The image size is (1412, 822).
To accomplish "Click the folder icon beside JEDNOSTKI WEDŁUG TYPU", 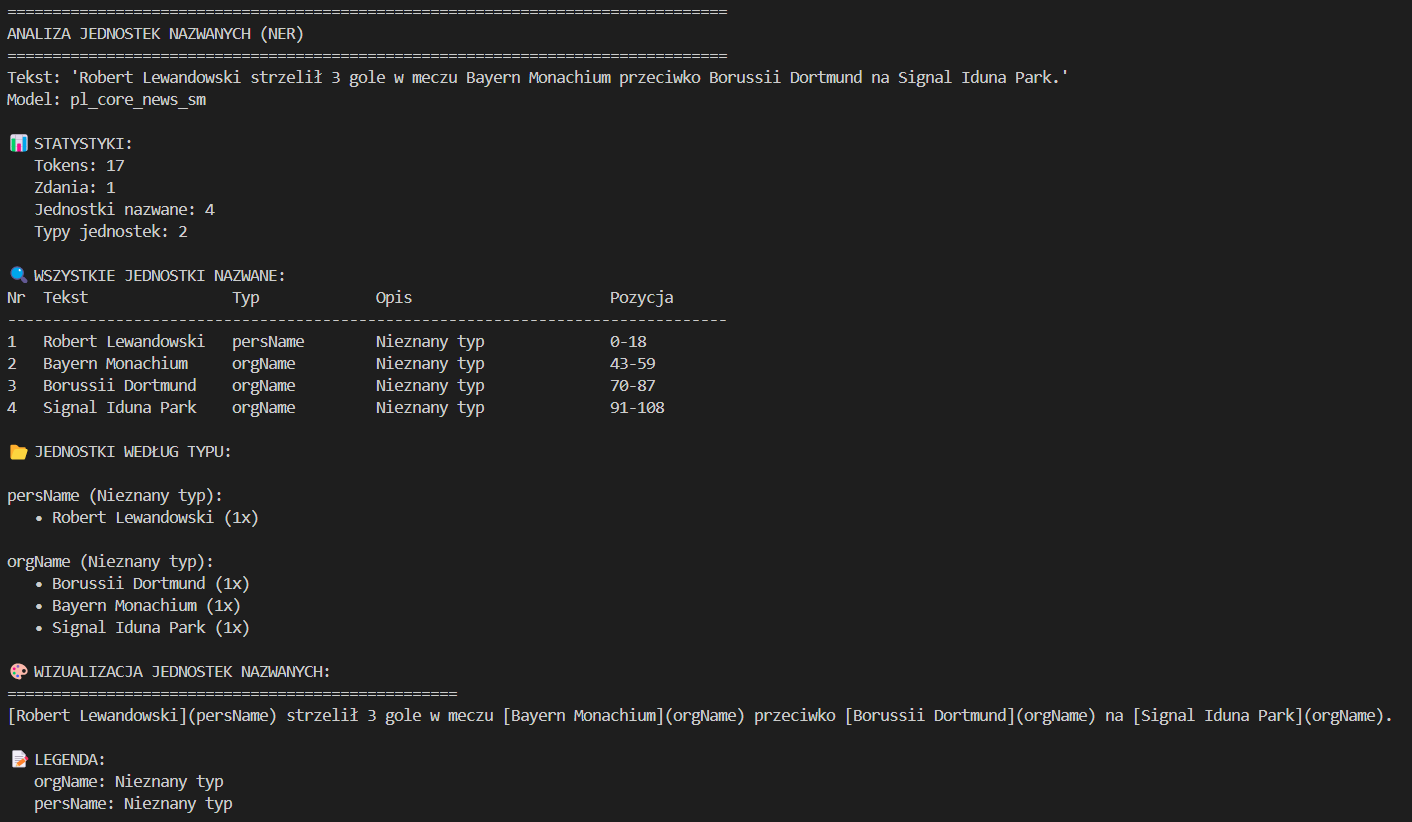I will click(x=18, y=452).
